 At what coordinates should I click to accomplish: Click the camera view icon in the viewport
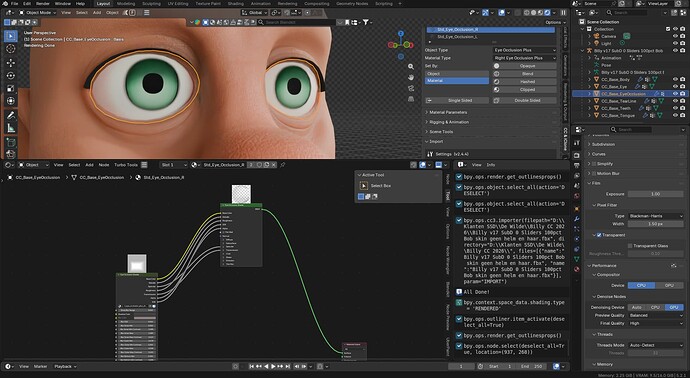(x=411, y=88)
